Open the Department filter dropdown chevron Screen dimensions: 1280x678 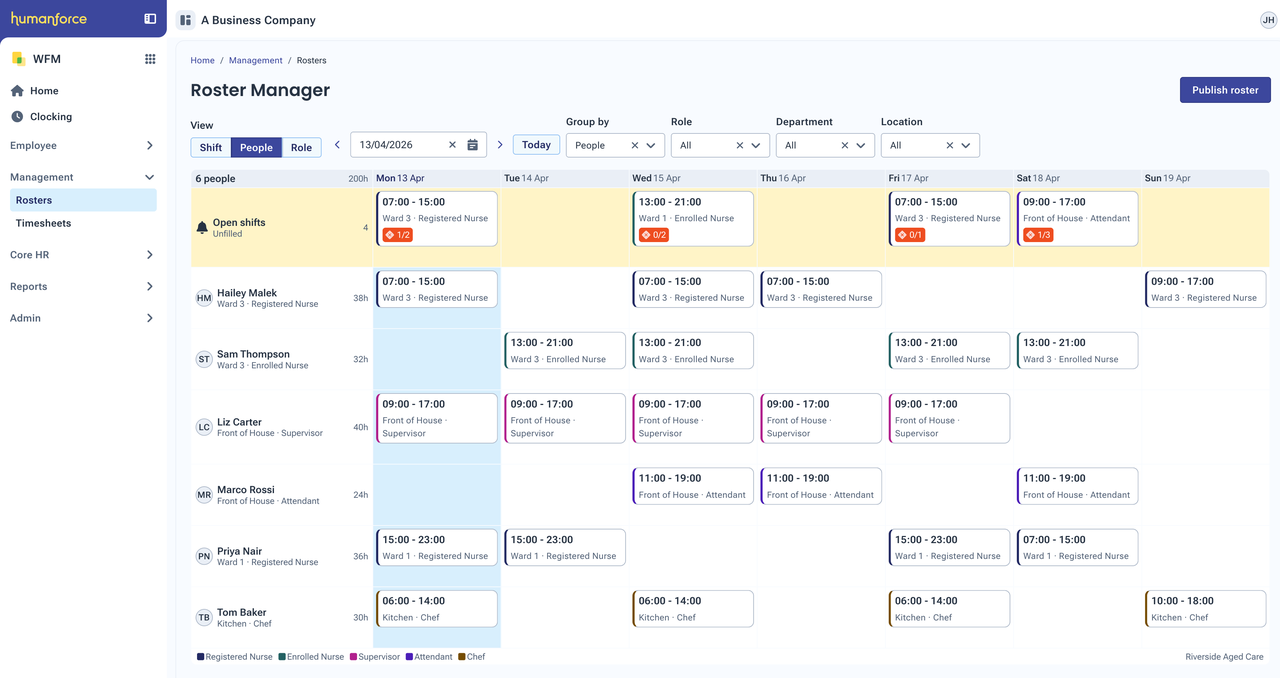tap(861, 146)
